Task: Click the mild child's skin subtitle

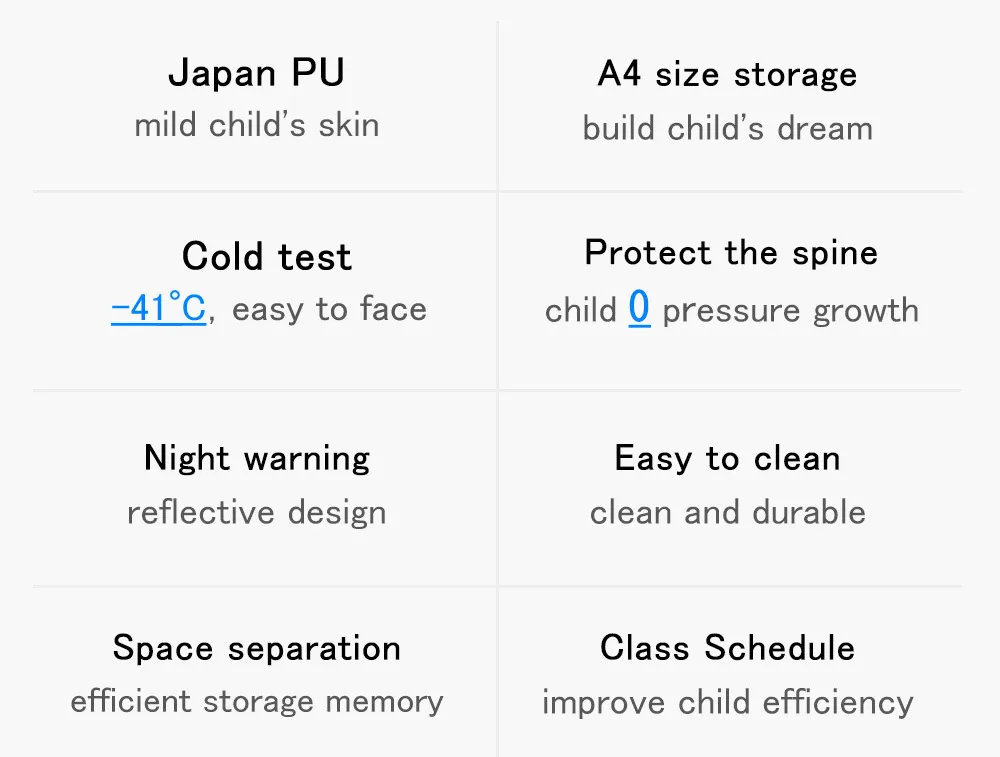Action: [x=257, y=125]
